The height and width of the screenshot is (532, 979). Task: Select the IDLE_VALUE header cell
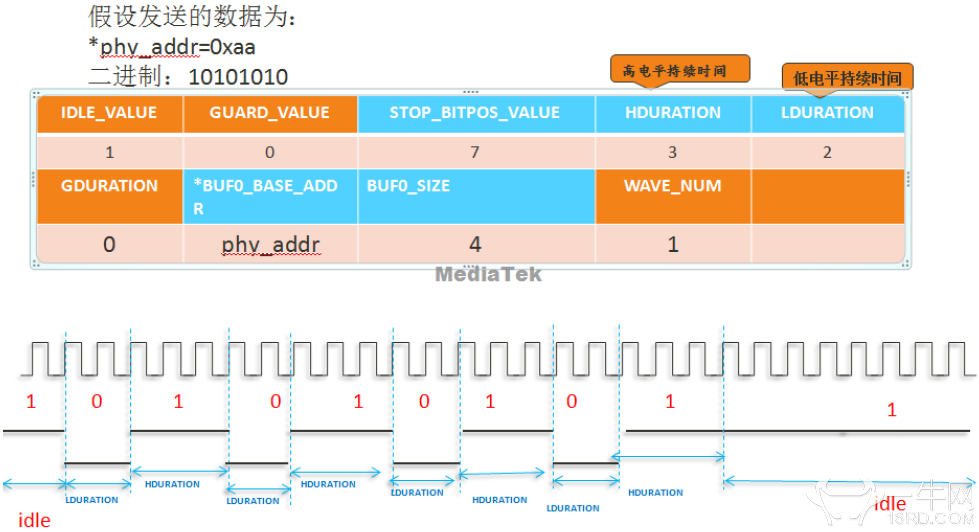click(109, 113)
